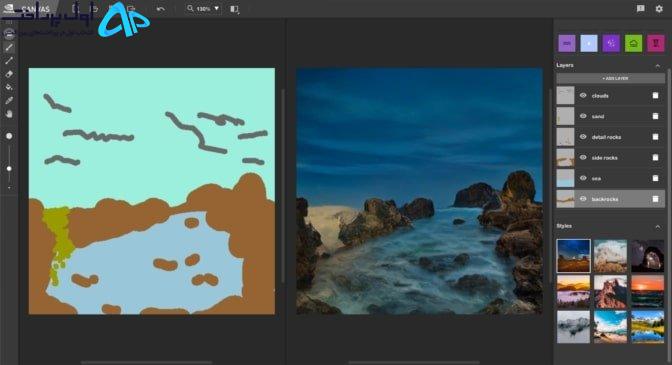Apply the pale cloudy rock style
The width and height of the screenshot is (672, 365).
610,256
